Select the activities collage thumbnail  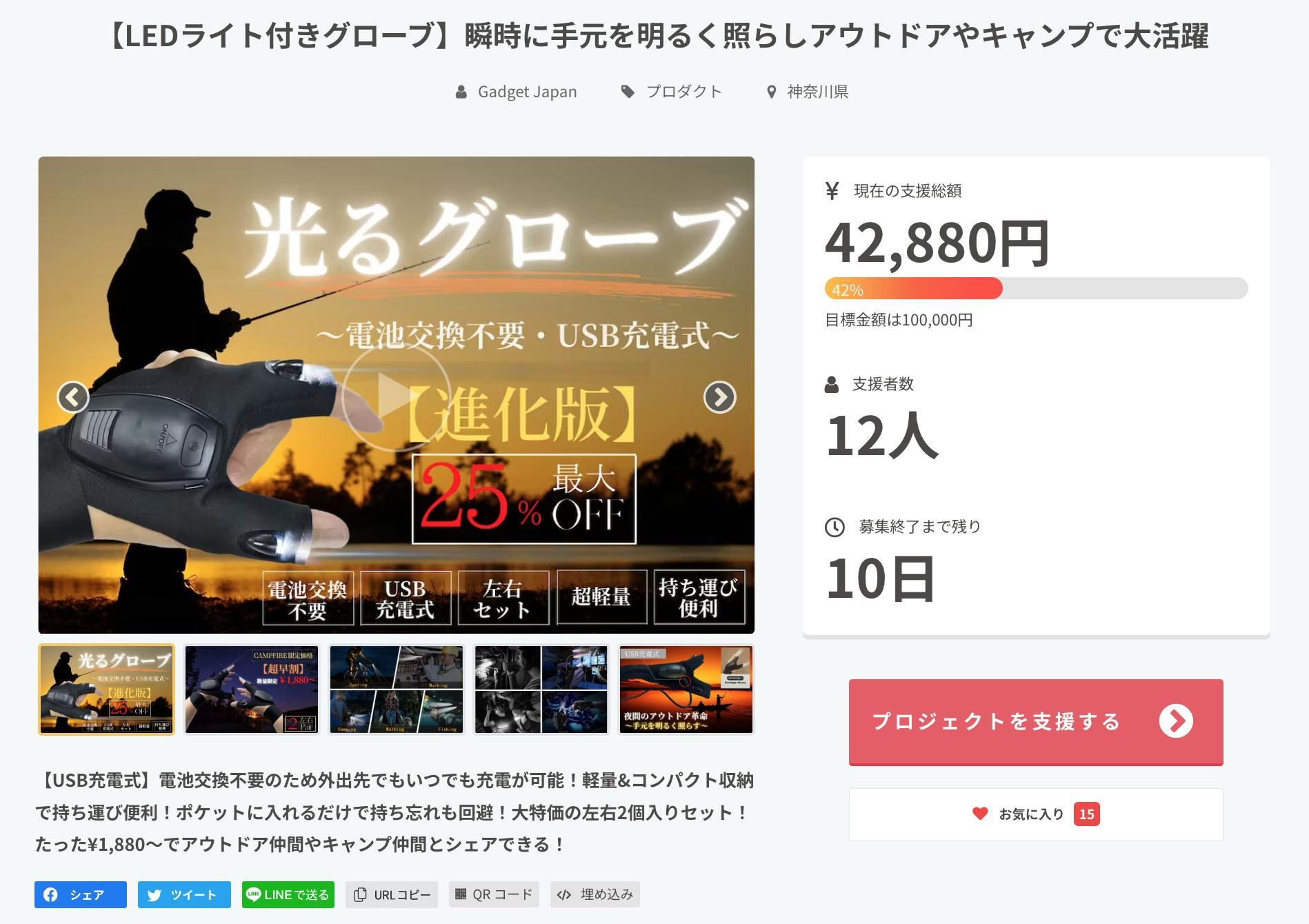point(397,690)
